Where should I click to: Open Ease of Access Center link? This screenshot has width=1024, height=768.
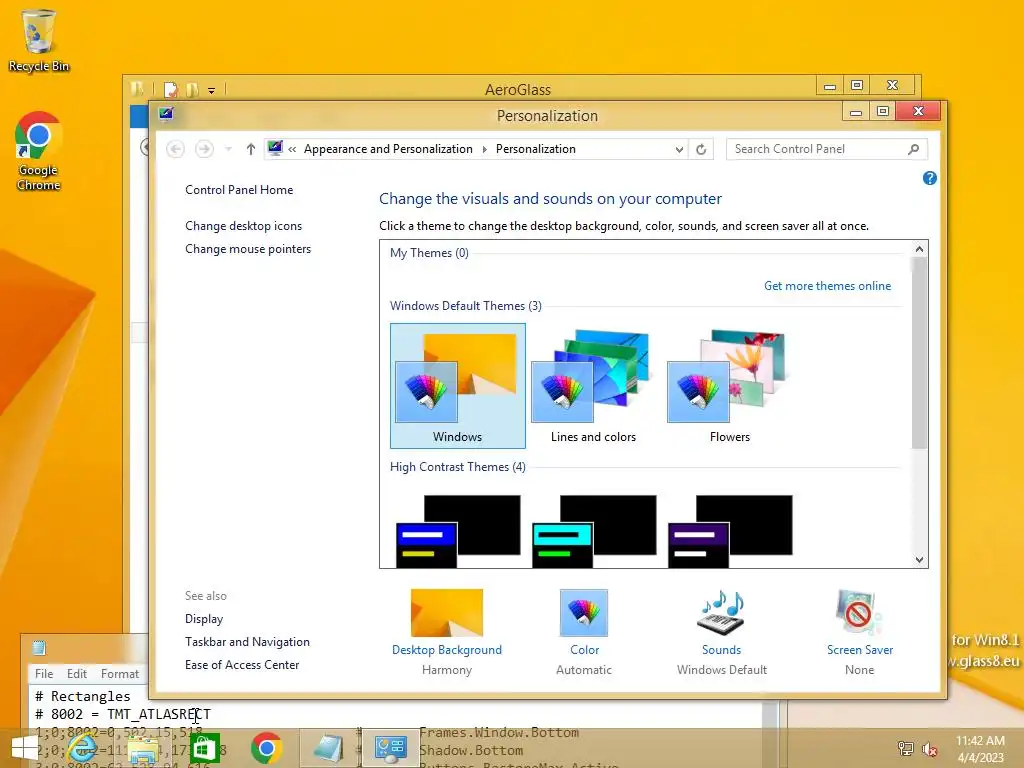(242, 665)
